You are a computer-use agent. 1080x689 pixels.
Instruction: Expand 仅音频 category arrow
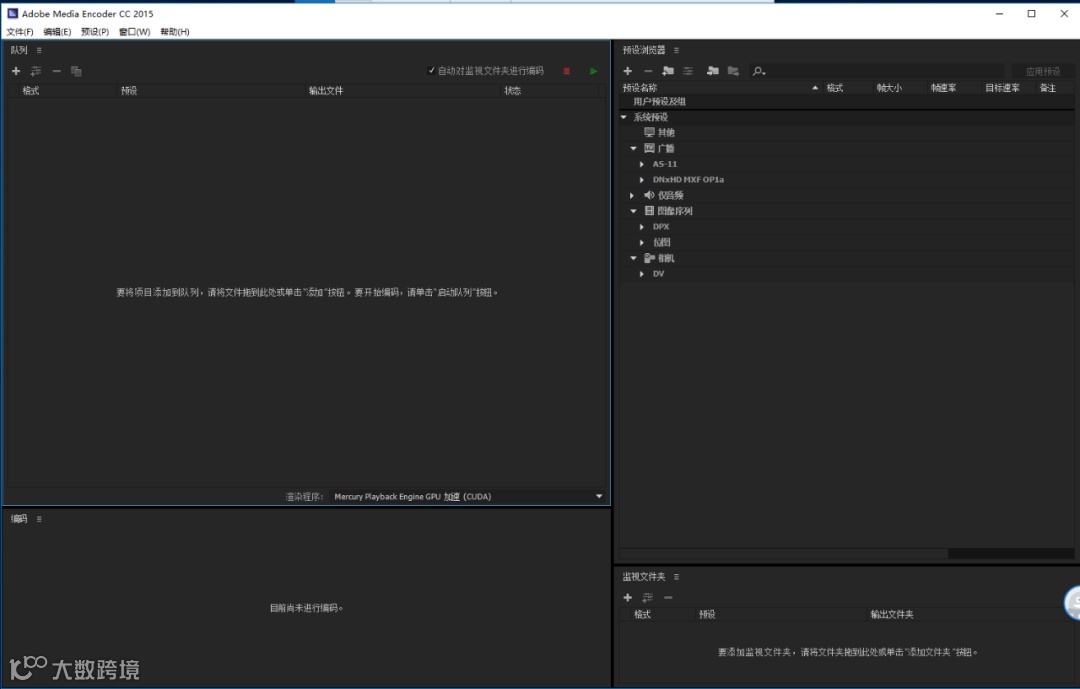tap(632, 195)
